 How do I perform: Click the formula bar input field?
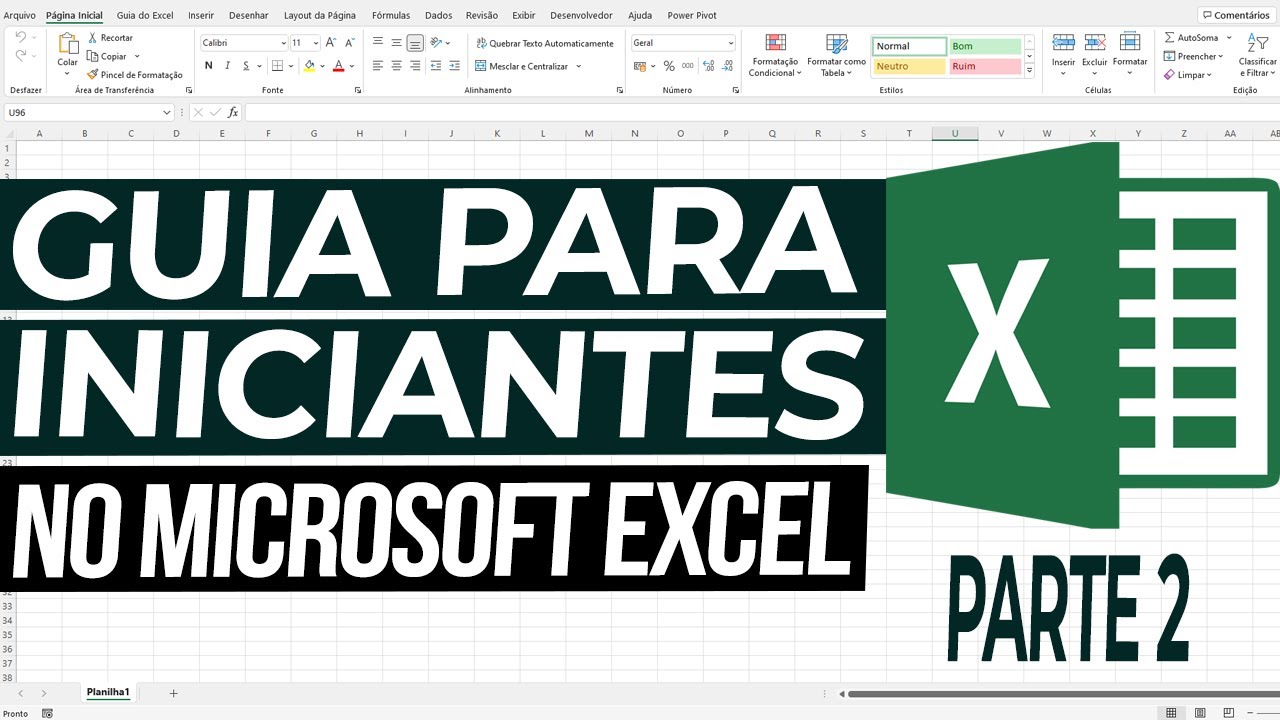pos(762,113)
